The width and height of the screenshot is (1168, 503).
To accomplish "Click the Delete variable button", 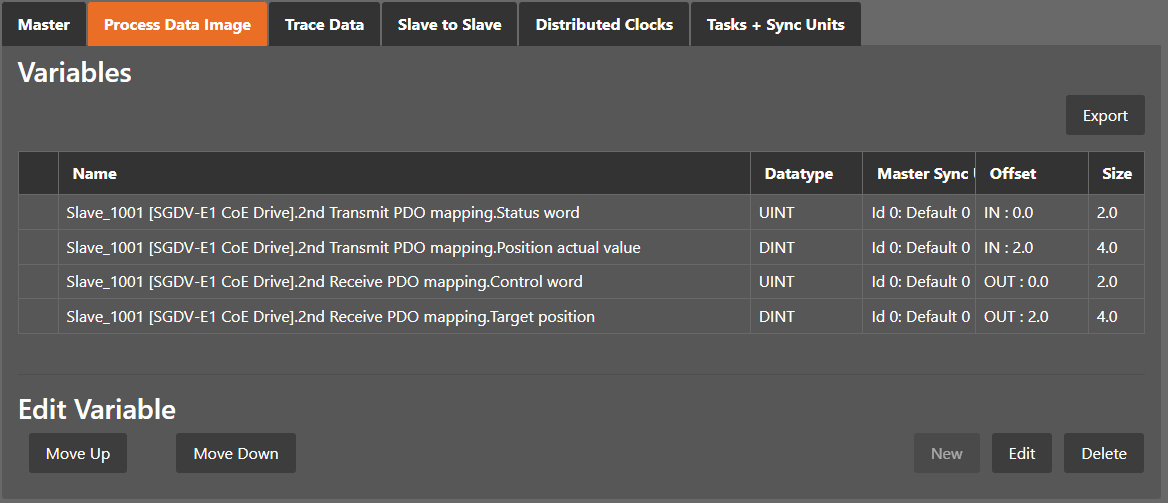I will tap(1104, 453).
